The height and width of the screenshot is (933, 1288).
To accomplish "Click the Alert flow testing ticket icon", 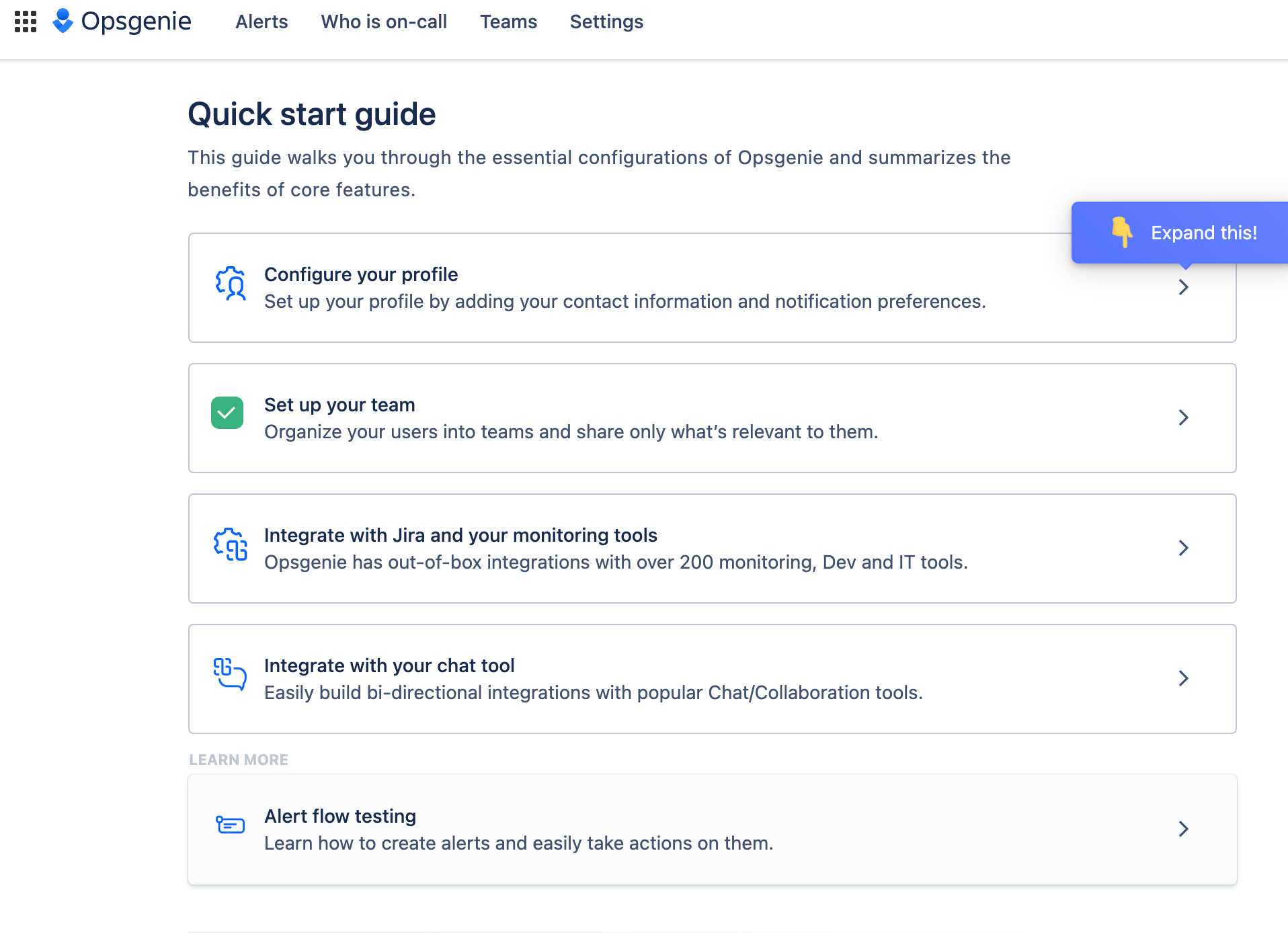I will click(x=229, y=825).
